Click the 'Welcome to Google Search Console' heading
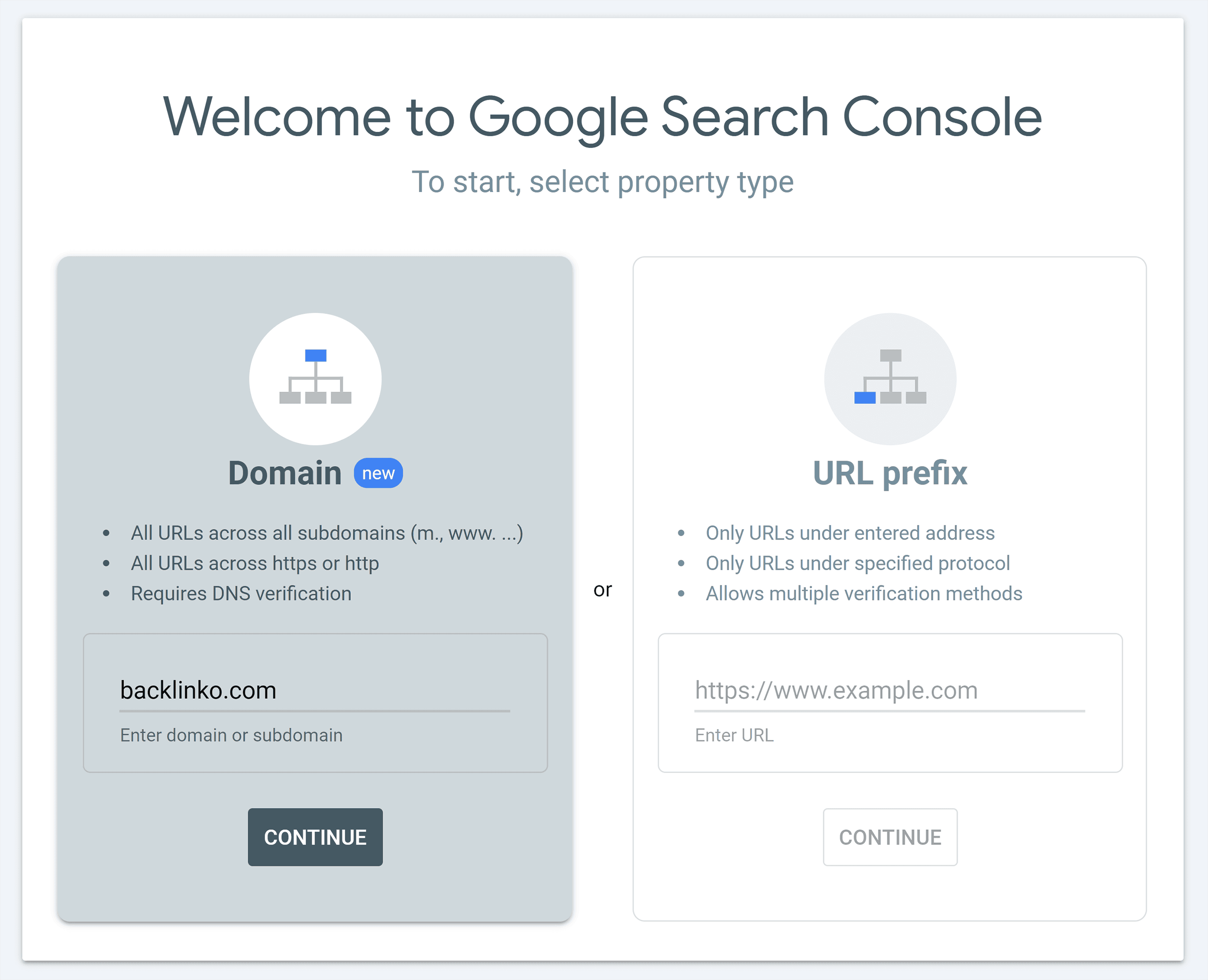This screenshot has height=980, width=1208. [603, 116]
